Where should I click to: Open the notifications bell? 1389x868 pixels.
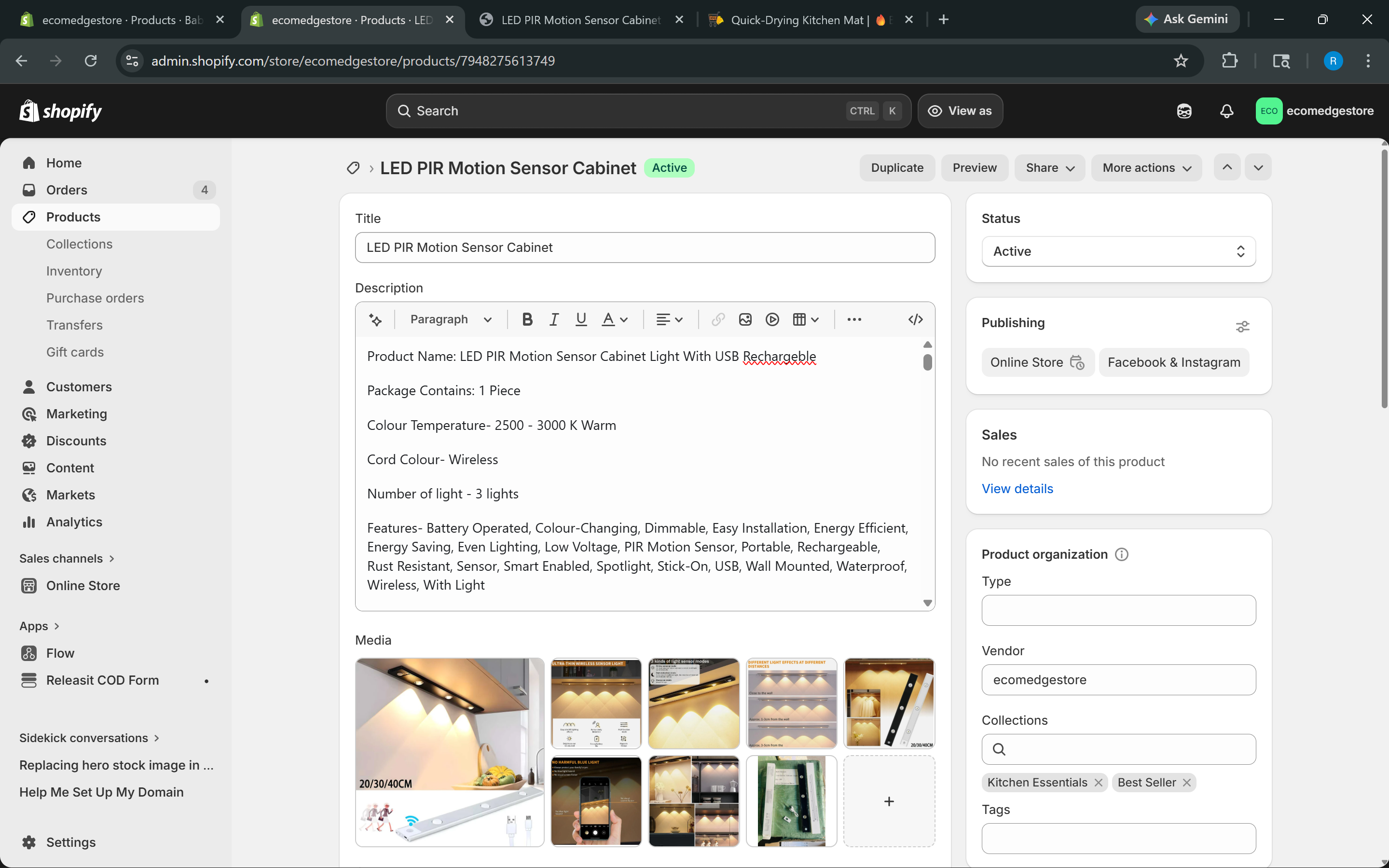click(x=1225, y=111)
